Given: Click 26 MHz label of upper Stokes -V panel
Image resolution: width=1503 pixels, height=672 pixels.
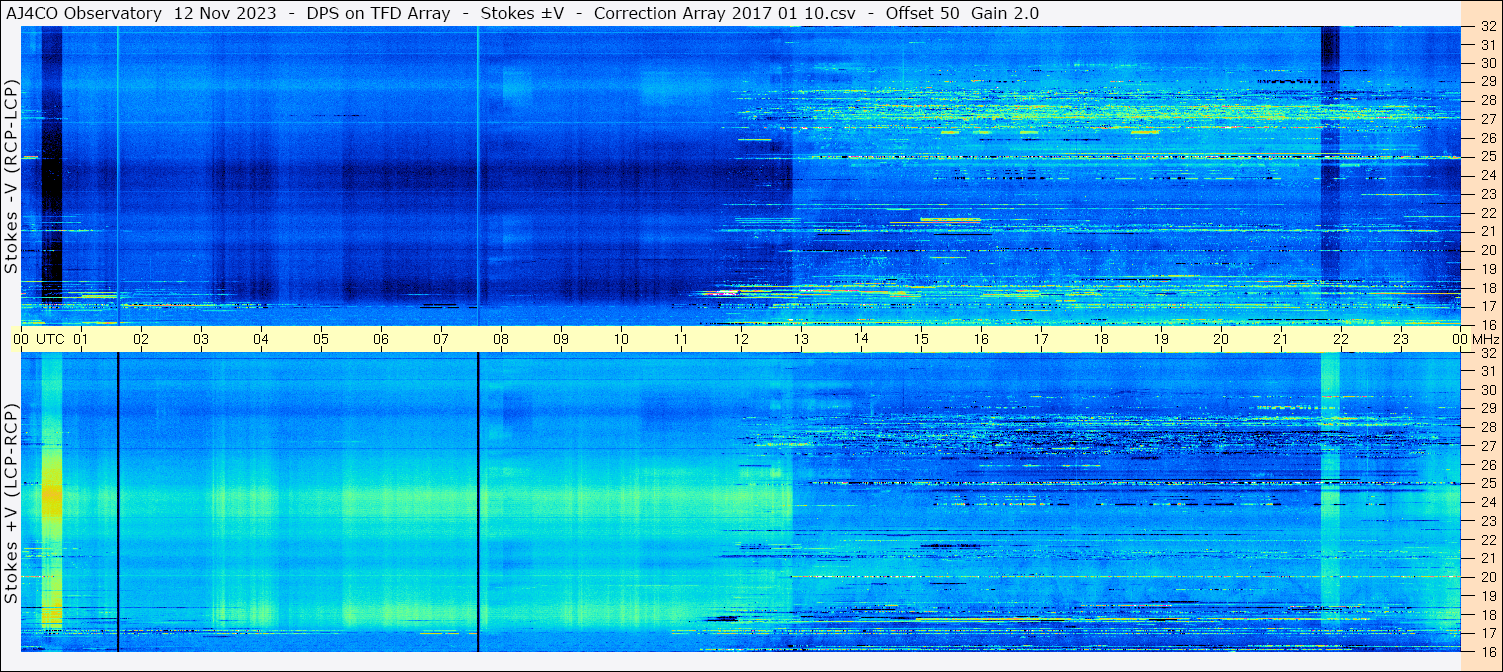Looking at the screenshot, I should click(1487, 138).
